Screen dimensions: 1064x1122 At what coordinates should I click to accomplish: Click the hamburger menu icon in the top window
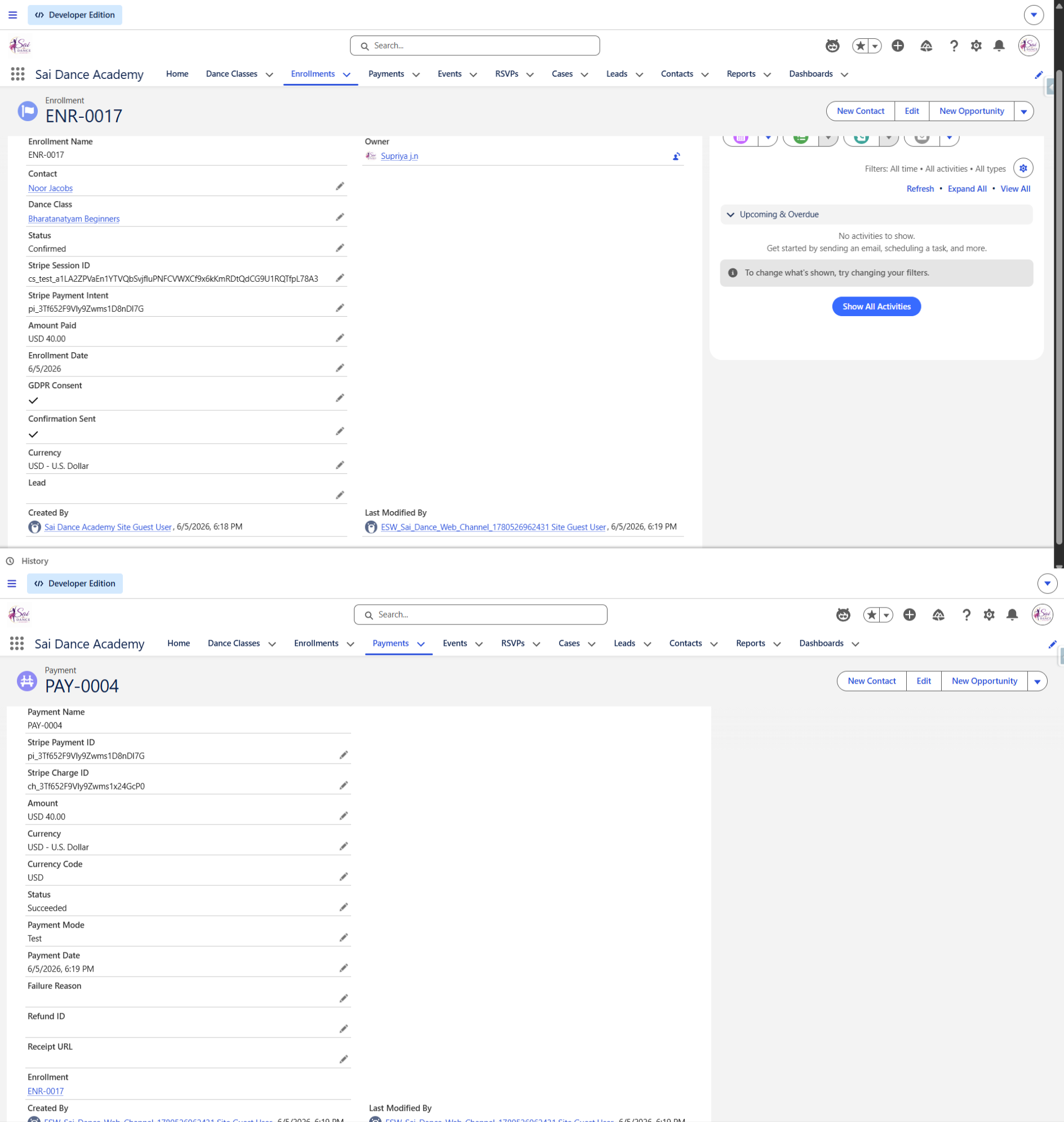pos(12,15)
